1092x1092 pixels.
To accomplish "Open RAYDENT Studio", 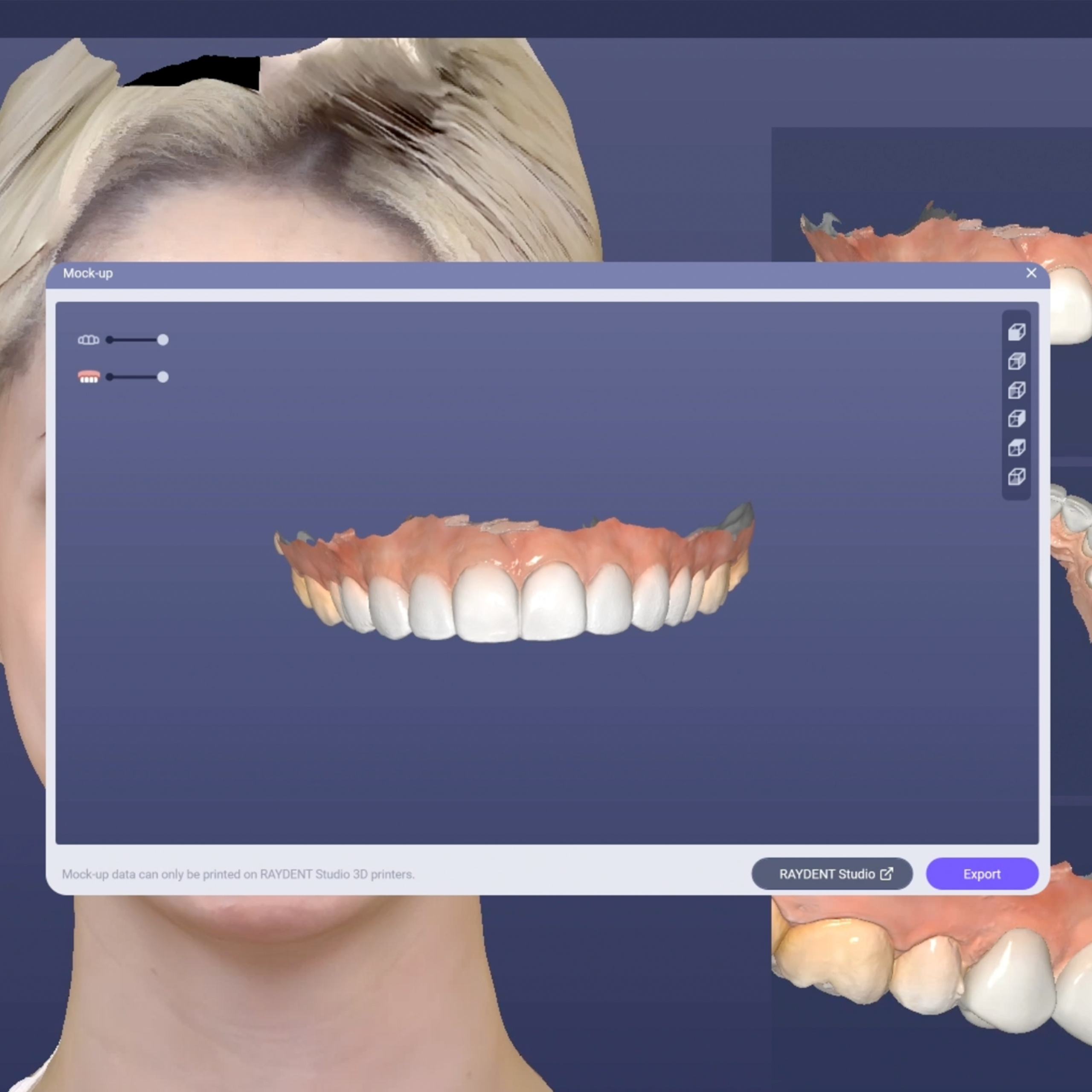I will [831, 874].
